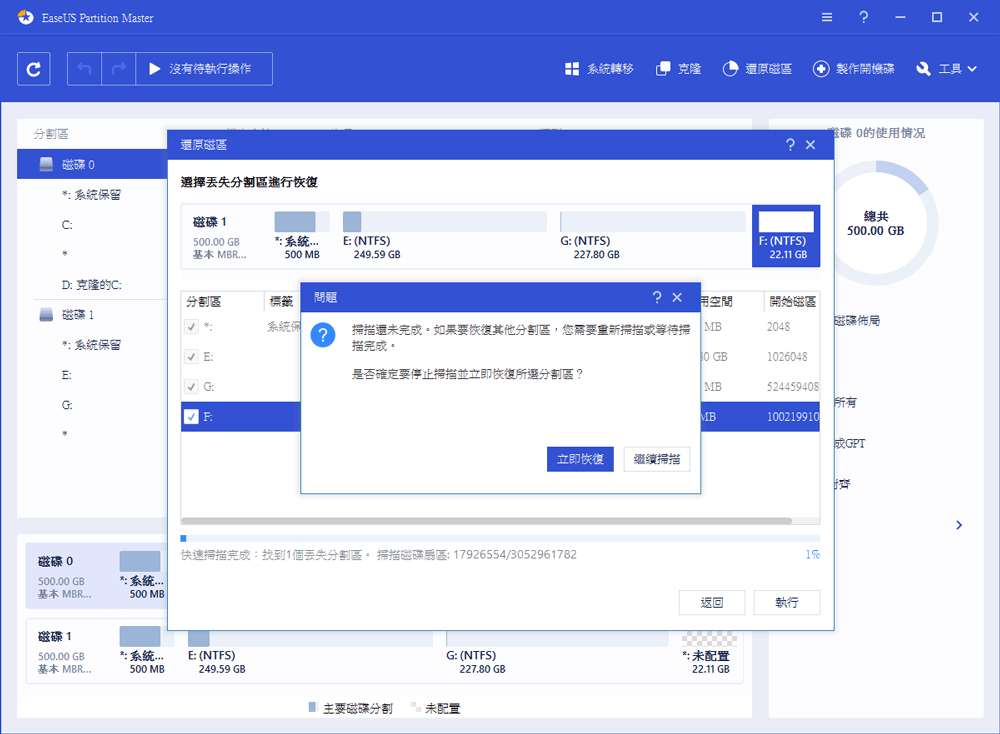The height and width of the screenshot is (734, 1000).
Task: Click 立即恢復 recover now button
Action: click(x=580, y=459)
